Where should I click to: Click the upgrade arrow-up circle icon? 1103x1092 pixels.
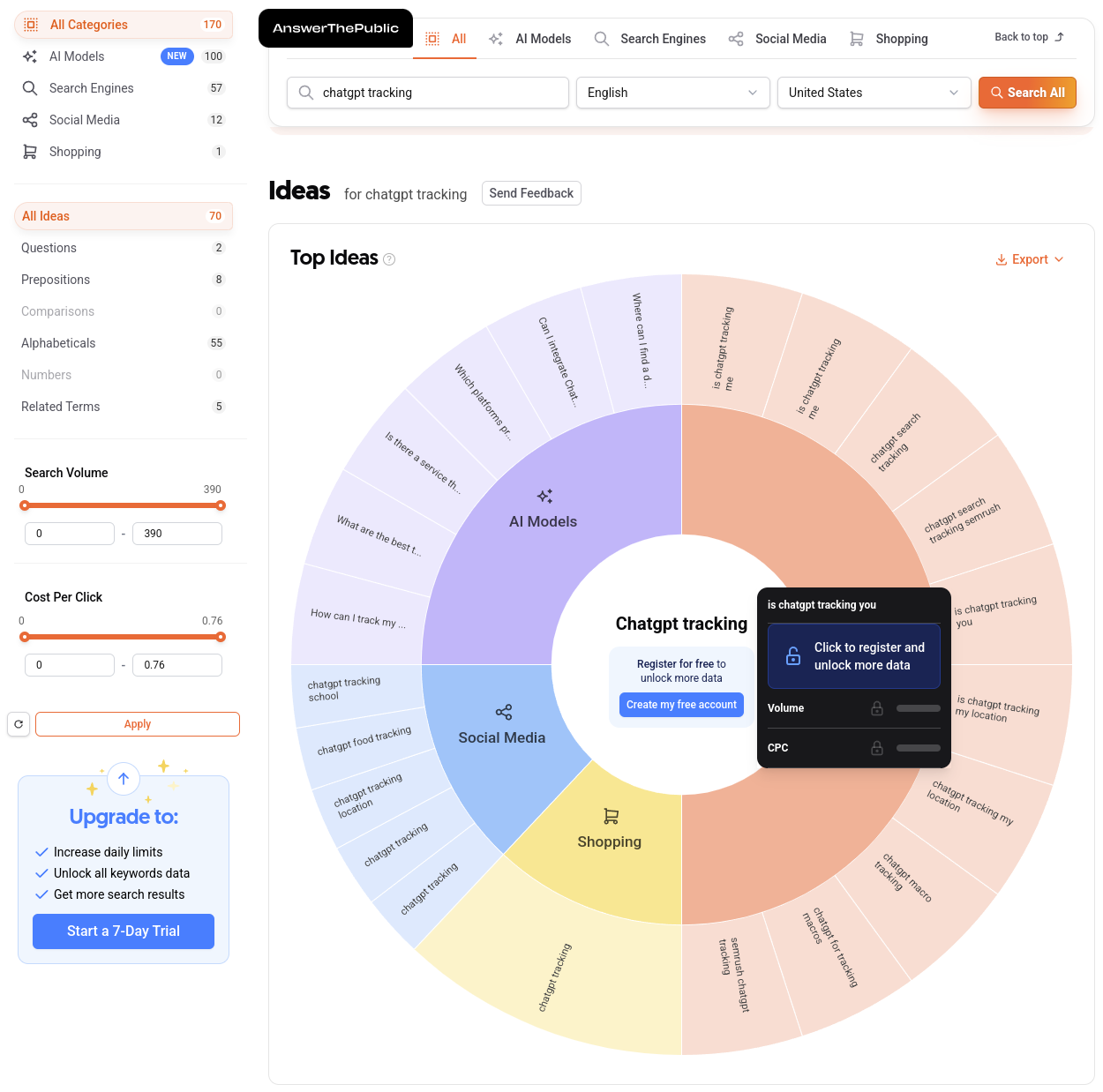coord(124,778)
